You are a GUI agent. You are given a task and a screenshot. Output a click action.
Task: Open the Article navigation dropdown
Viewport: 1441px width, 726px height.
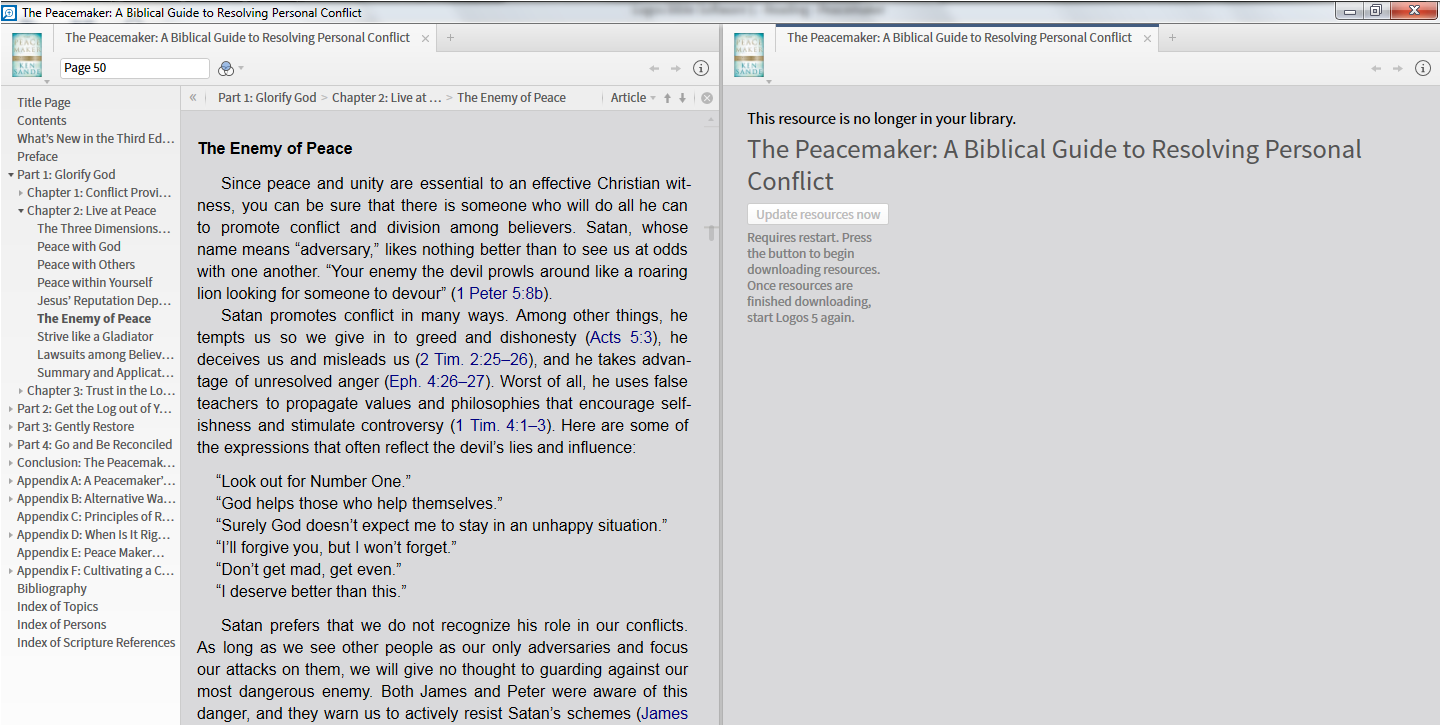[633, 98]
